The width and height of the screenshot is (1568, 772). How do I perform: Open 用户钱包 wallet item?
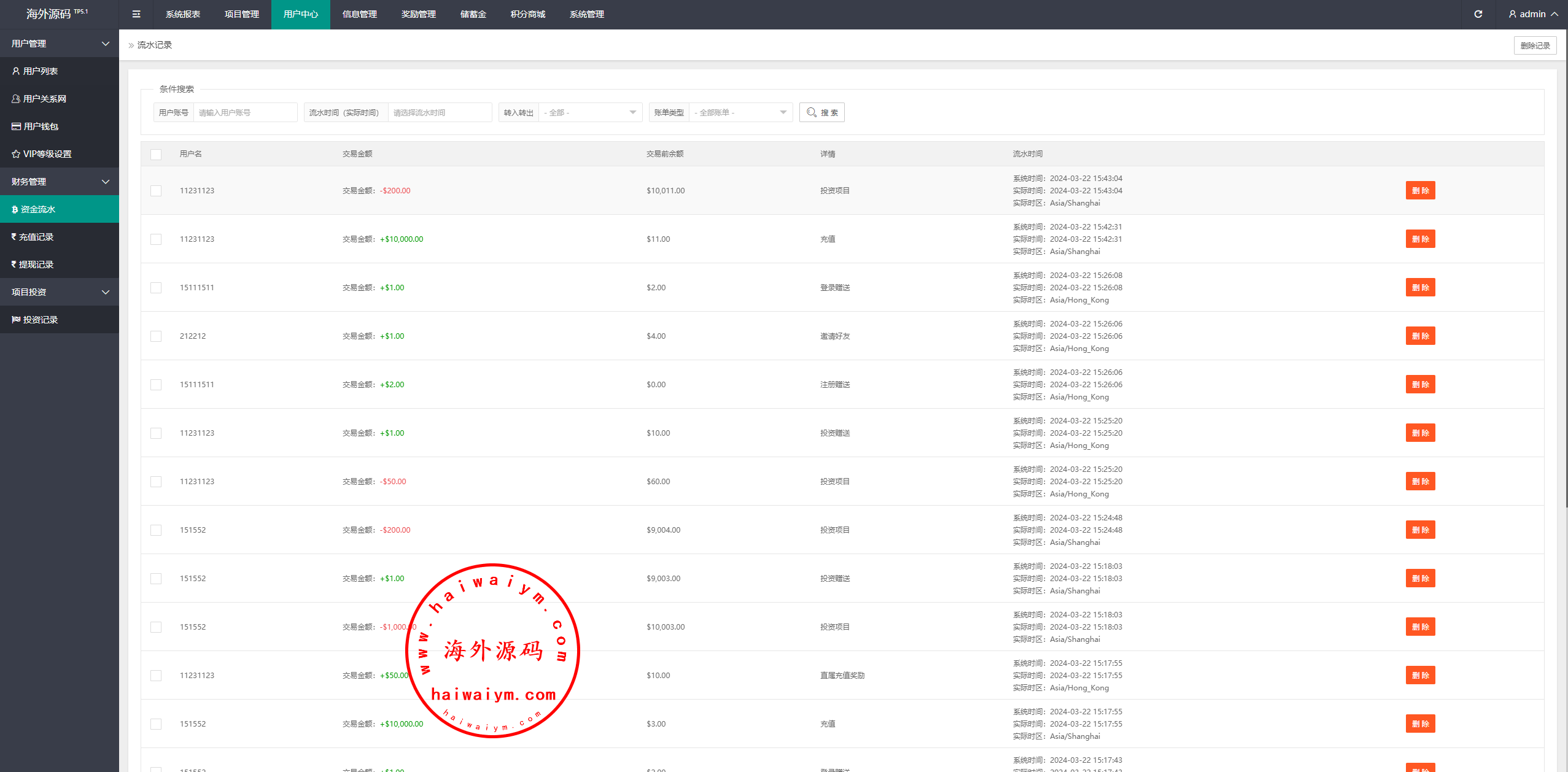(35, 126)
